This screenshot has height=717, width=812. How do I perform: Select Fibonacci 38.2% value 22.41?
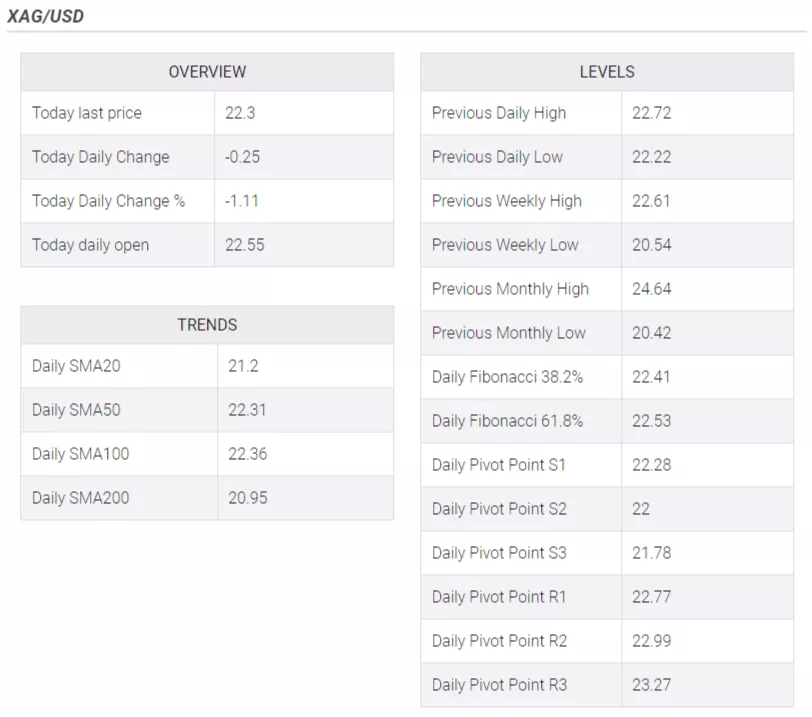651,377
